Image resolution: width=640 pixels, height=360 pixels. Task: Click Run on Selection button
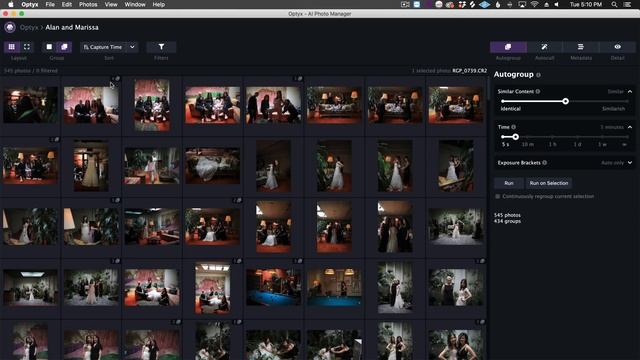pyautogui.click(x=549, y=183)
